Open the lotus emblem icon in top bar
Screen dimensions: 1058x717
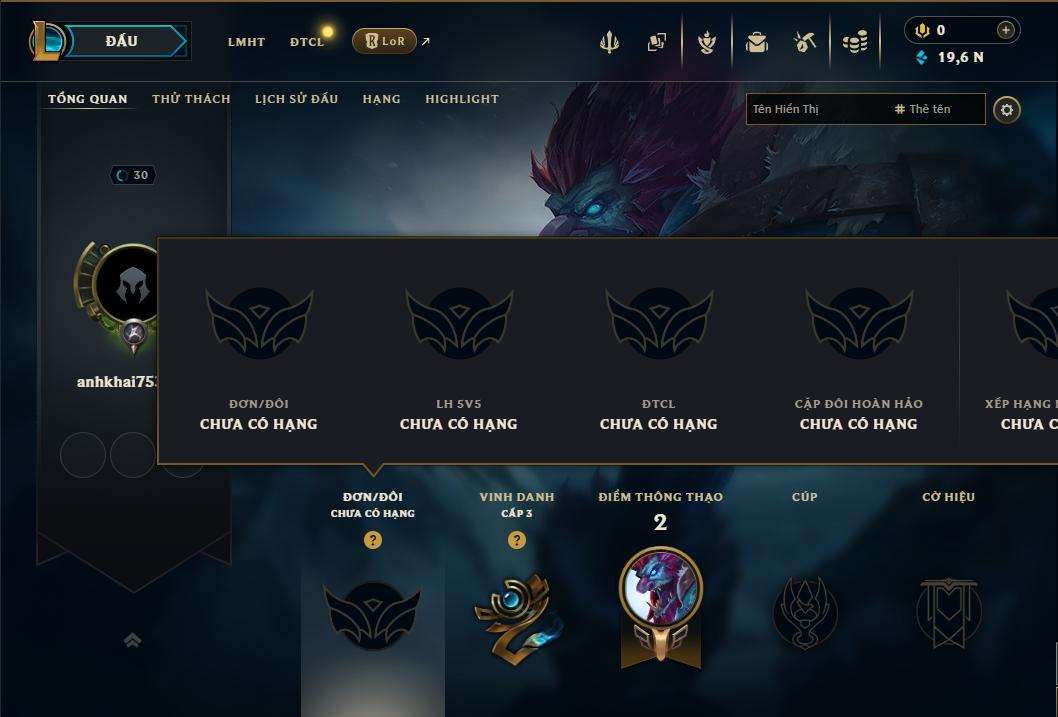[x=706, y=42]
